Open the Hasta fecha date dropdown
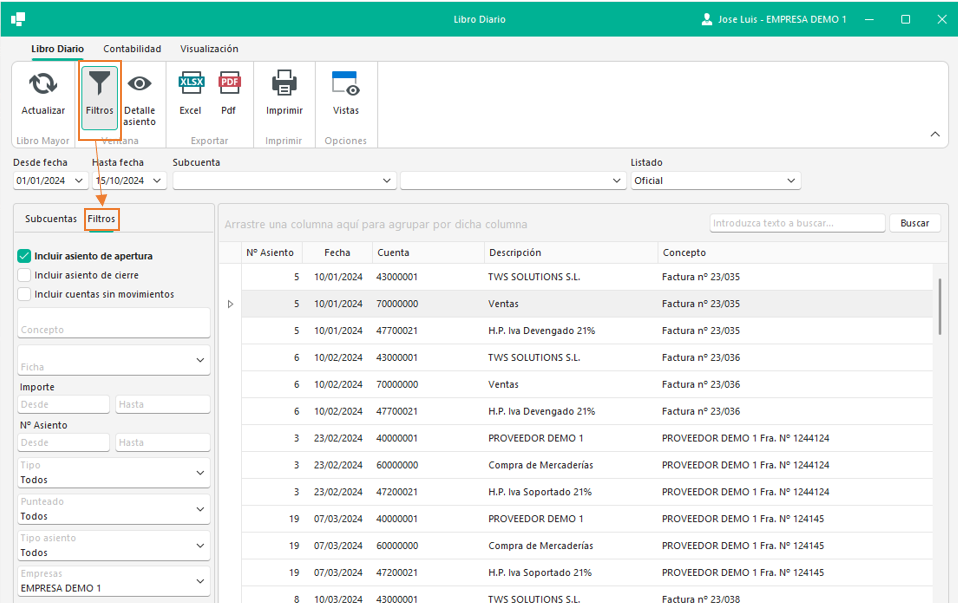The width and height of the screenshot is (958, 606). [157, 181]
